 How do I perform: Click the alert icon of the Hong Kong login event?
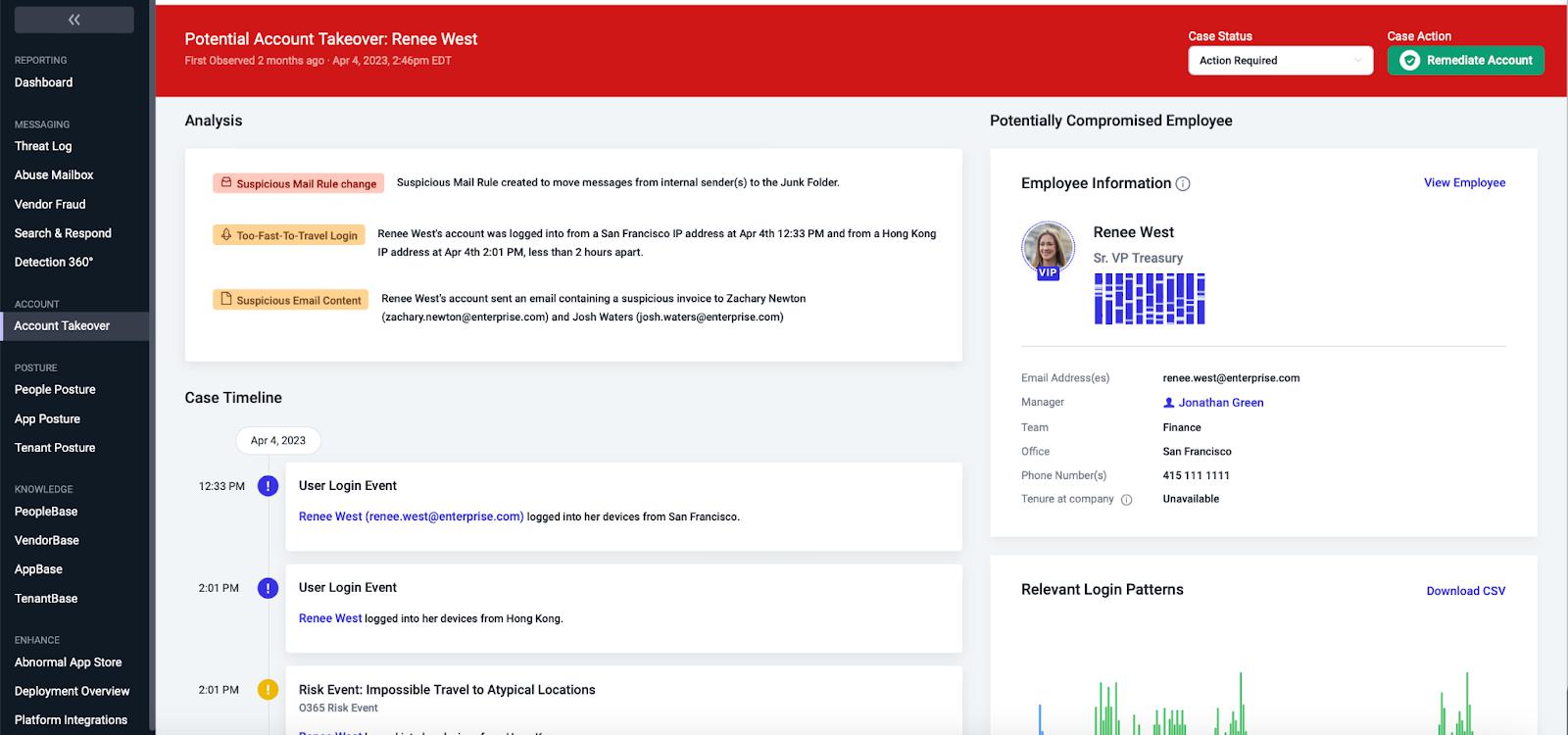[x=268, y=588]
